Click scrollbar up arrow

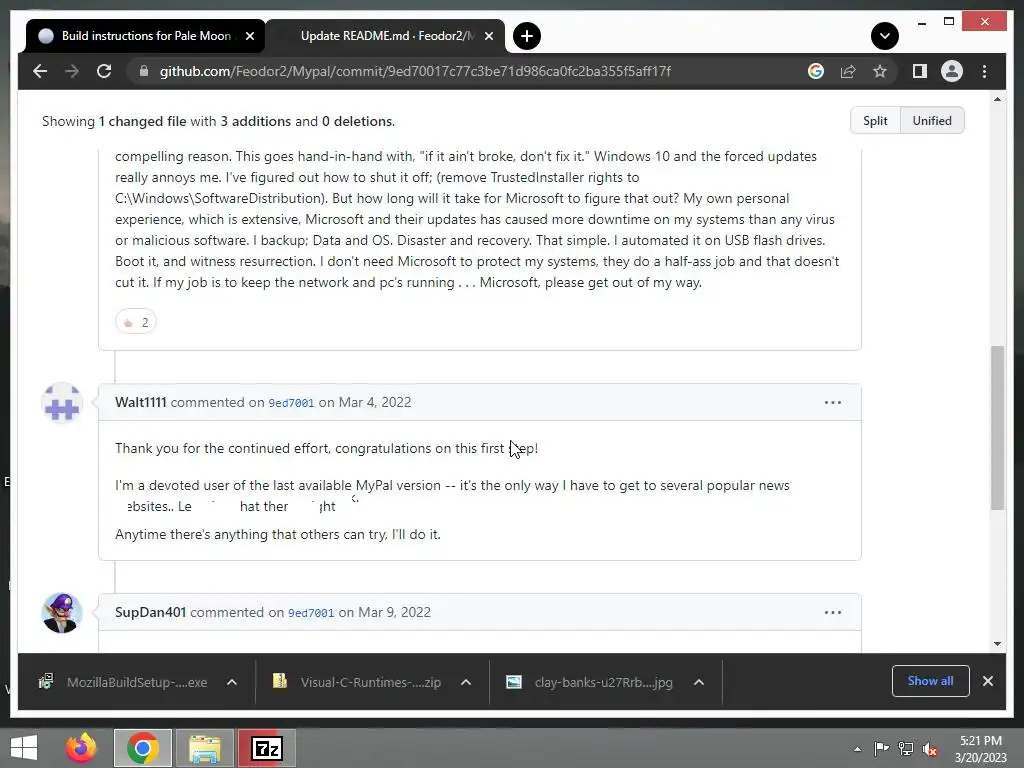(997, 99)
